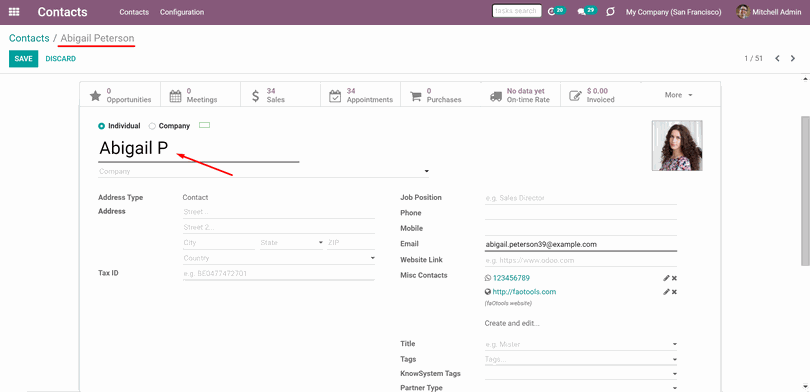The height and width of the screenshot is (392, 810).
Task: Select the Individual radio button
Action: [101, 126]
